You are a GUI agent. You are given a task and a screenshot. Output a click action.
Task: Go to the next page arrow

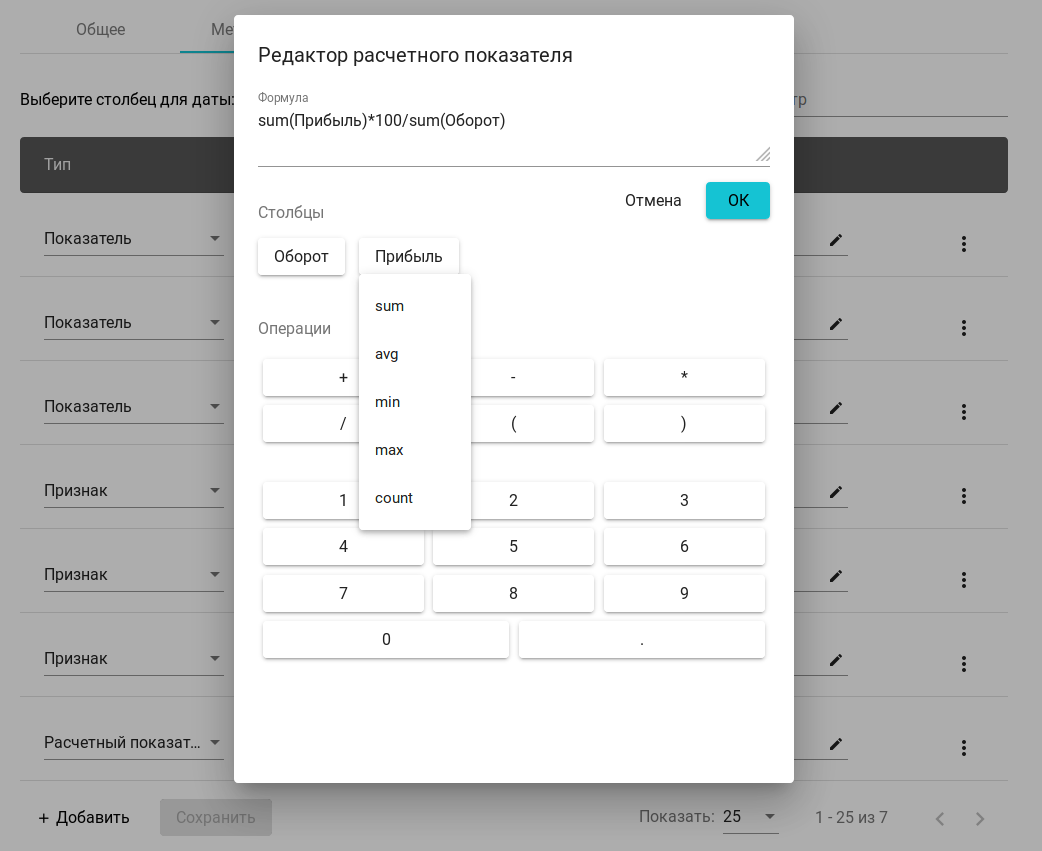pos(980,819)
